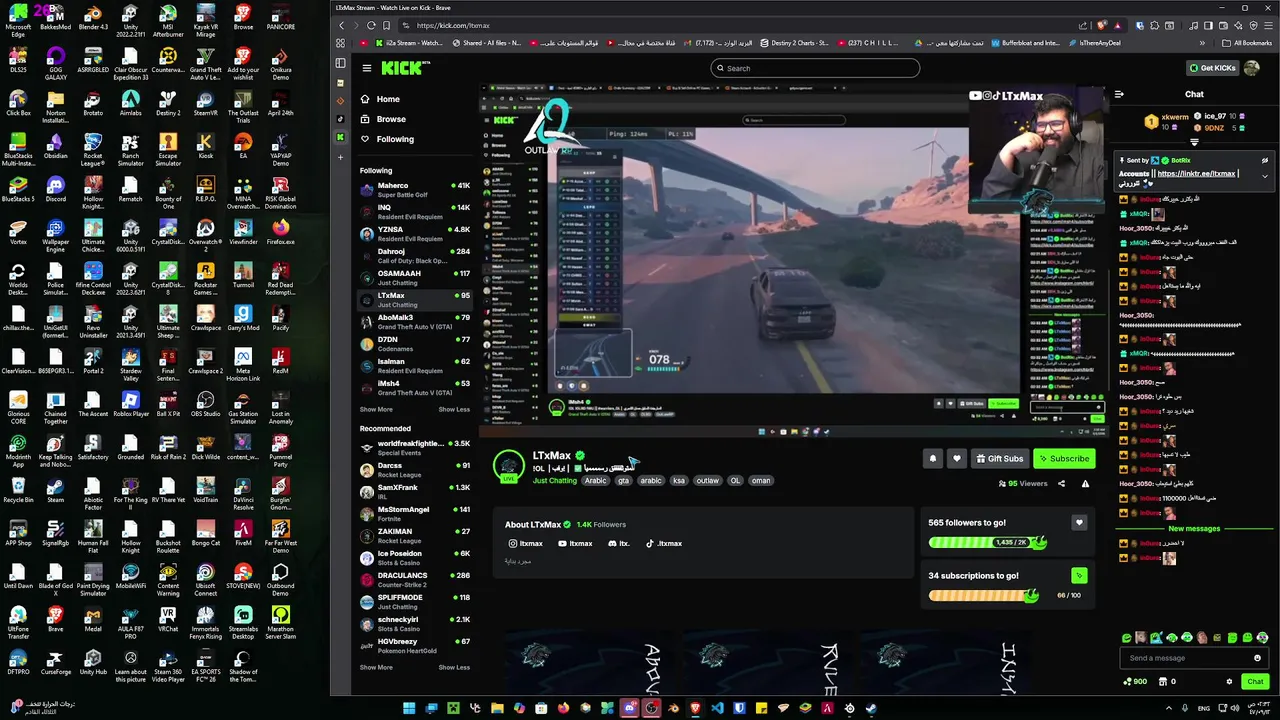
Task: Open OSAMAAAH channel in Following list
Action: [415, 277]
